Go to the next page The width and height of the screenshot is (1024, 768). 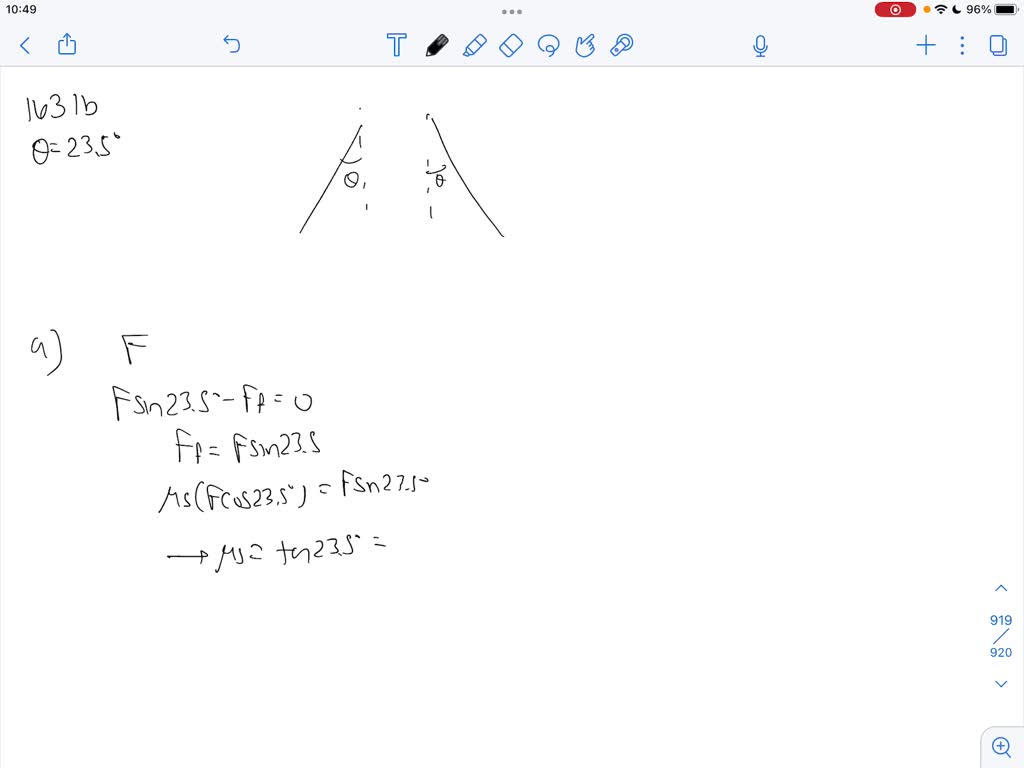tap(1000, 684)
